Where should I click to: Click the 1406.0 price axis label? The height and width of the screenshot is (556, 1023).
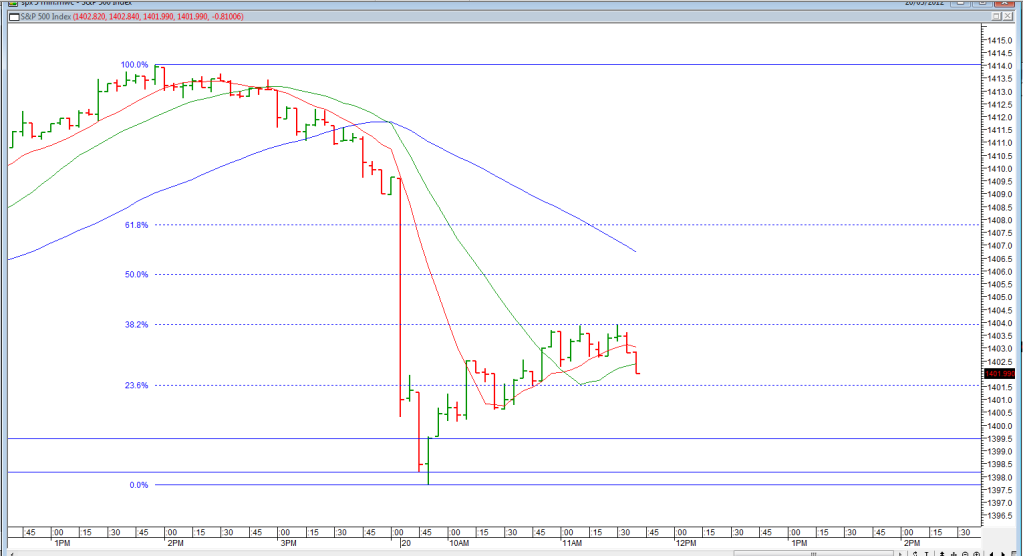pyautogui.click(x=1000, y=271)
